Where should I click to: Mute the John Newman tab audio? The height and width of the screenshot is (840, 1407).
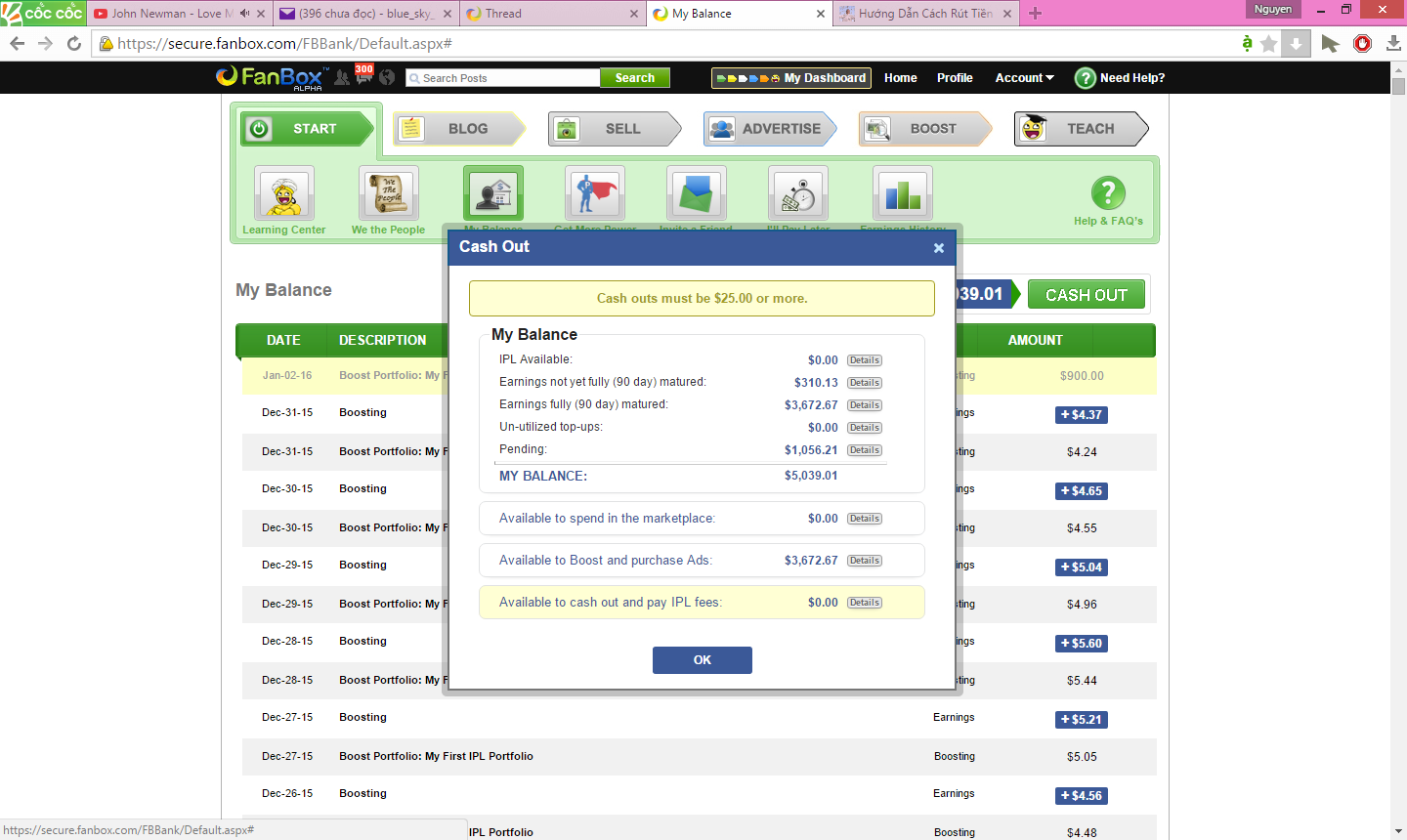pyautogui.click(x=244, y=14)
